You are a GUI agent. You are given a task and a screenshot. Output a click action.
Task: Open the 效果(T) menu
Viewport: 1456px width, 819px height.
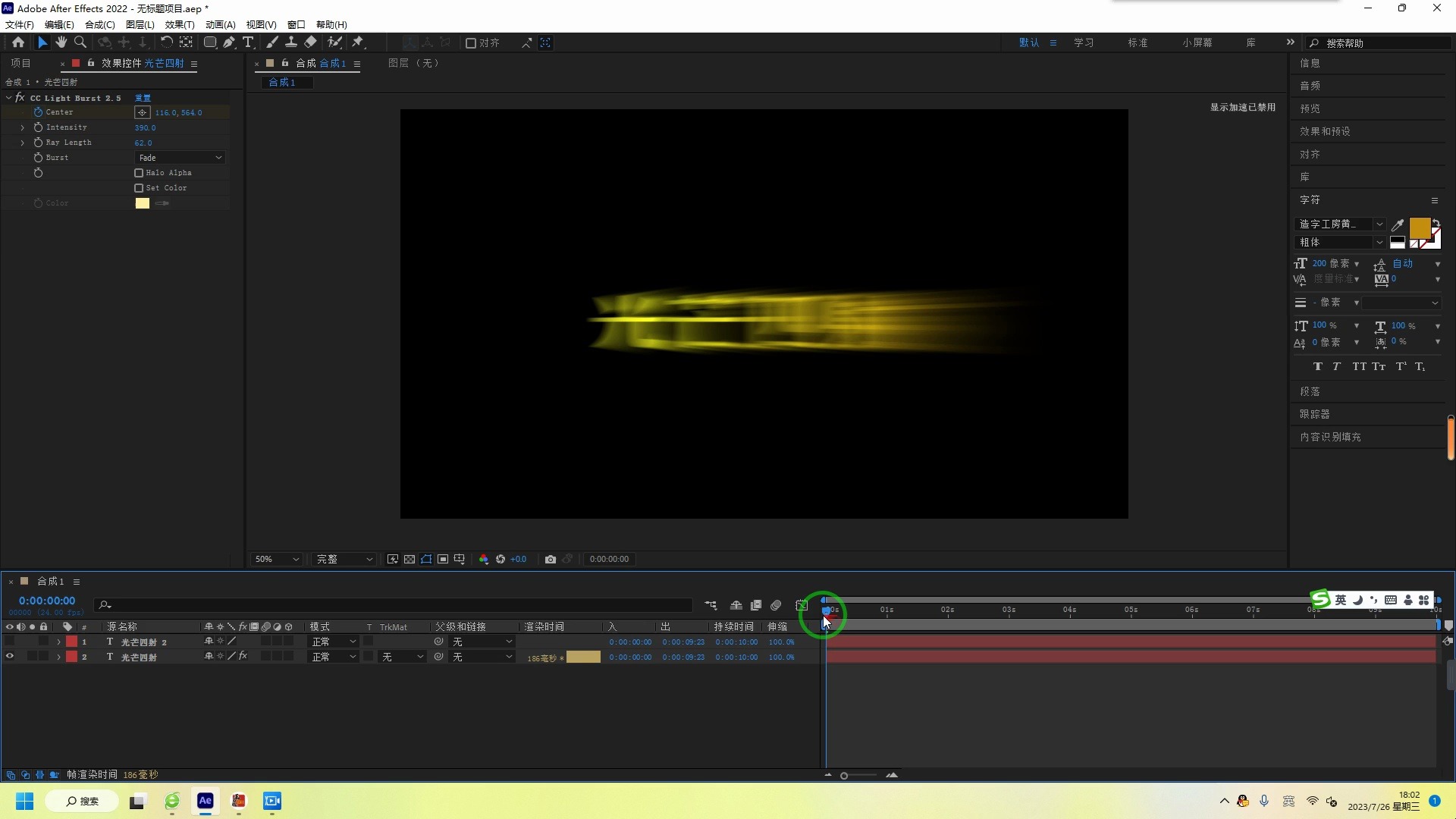(179, 24)
